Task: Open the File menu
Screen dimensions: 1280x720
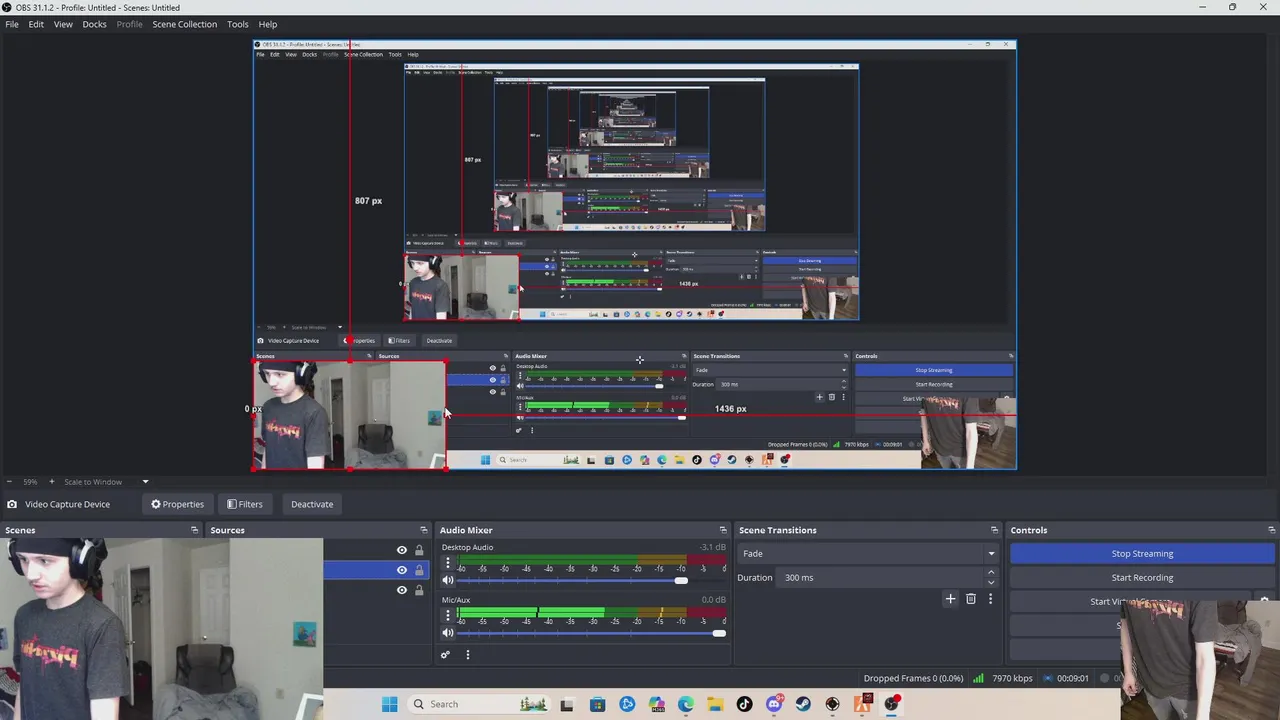Action: click(12, 24)
